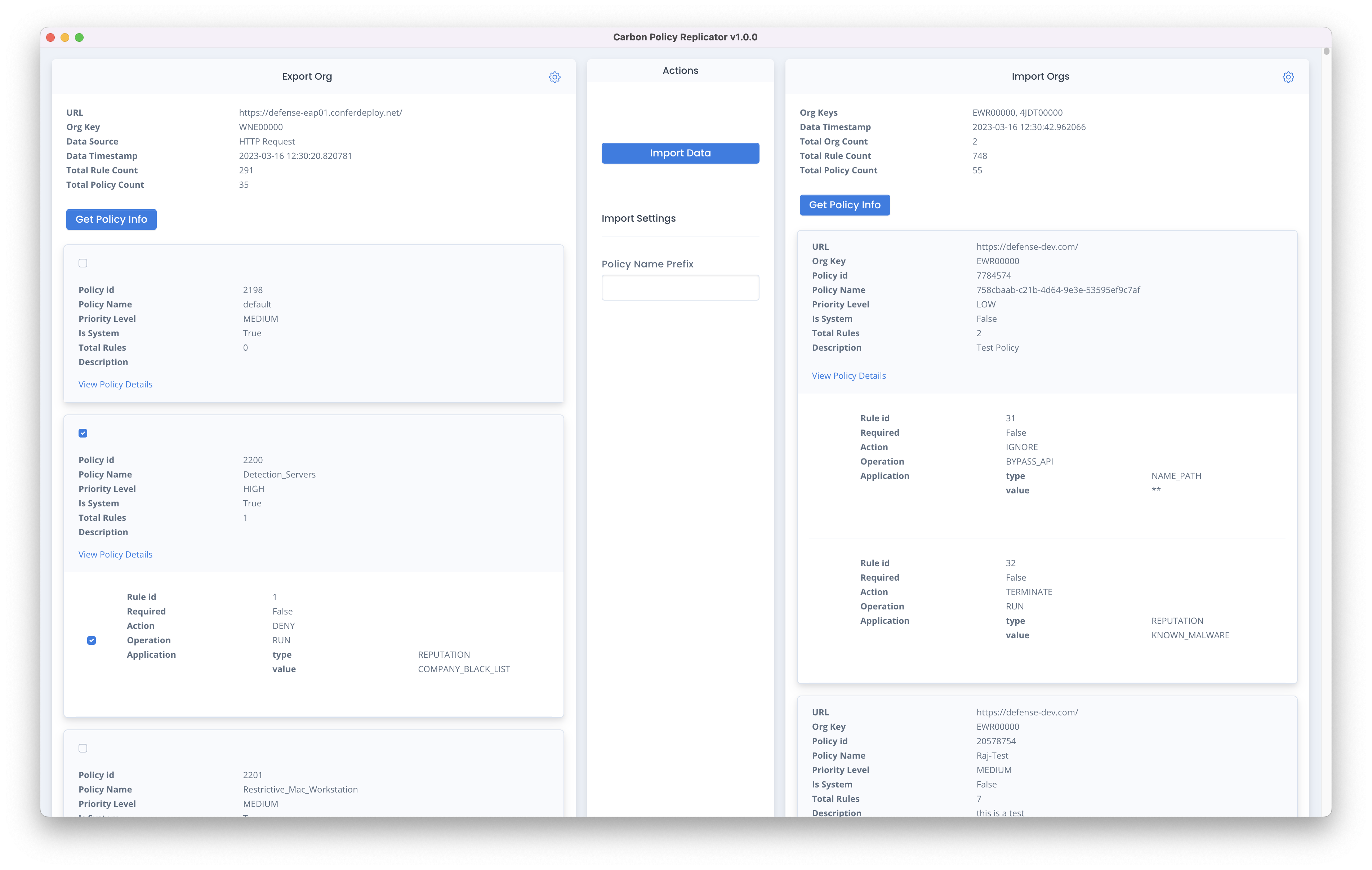Click Get Policy Info under Export Org
The height and width of the screenshot is (870, 1372).
[111, 219]
